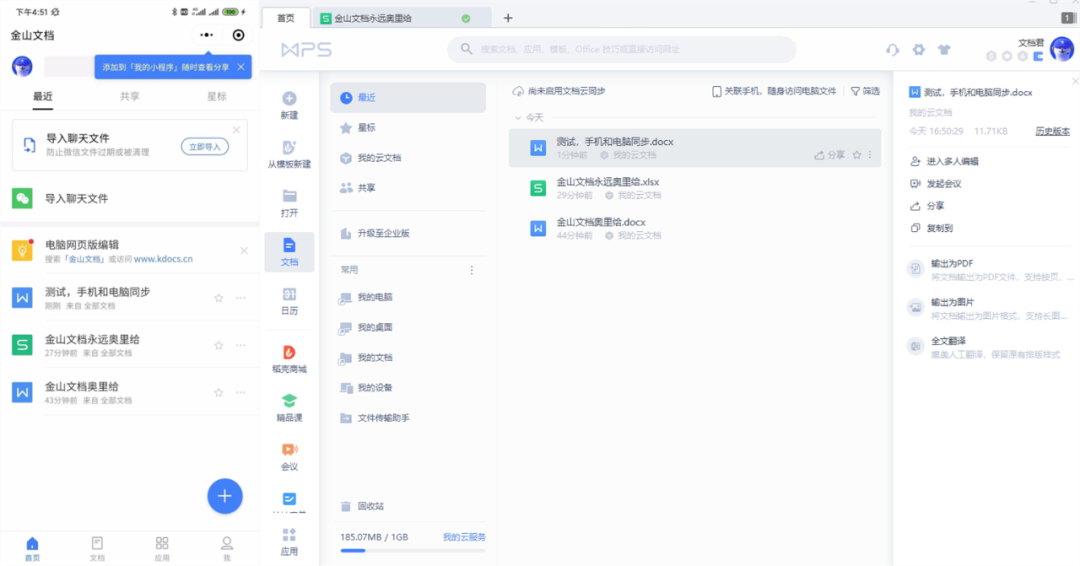The width and height of the screenshot is (1080, 566).
Task: Open more options for 金山文档永远奥里给 in mobile
Action: click(240, 345)
